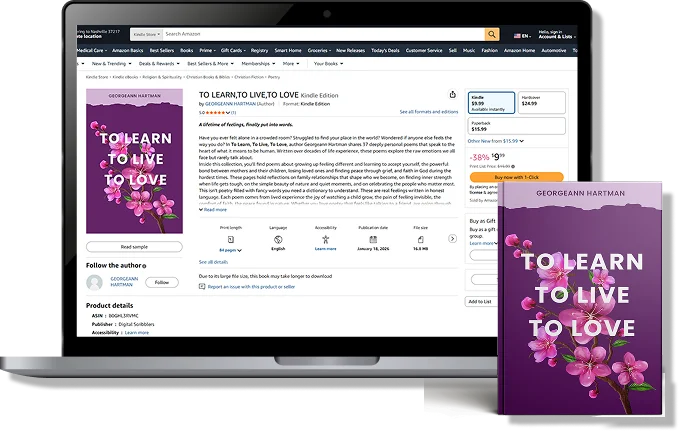The width and height of the screenshot is (679, 431).
Task: Click the book cover thumbnail on the page
Action: click(x=134, y=161)
